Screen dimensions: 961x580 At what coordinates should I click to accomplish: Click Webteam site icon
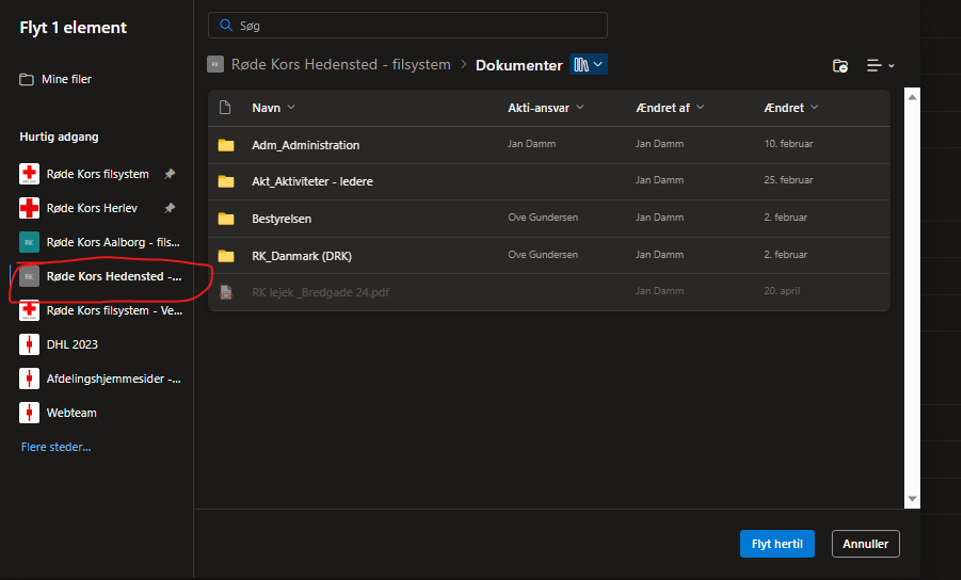coord(29,413)
